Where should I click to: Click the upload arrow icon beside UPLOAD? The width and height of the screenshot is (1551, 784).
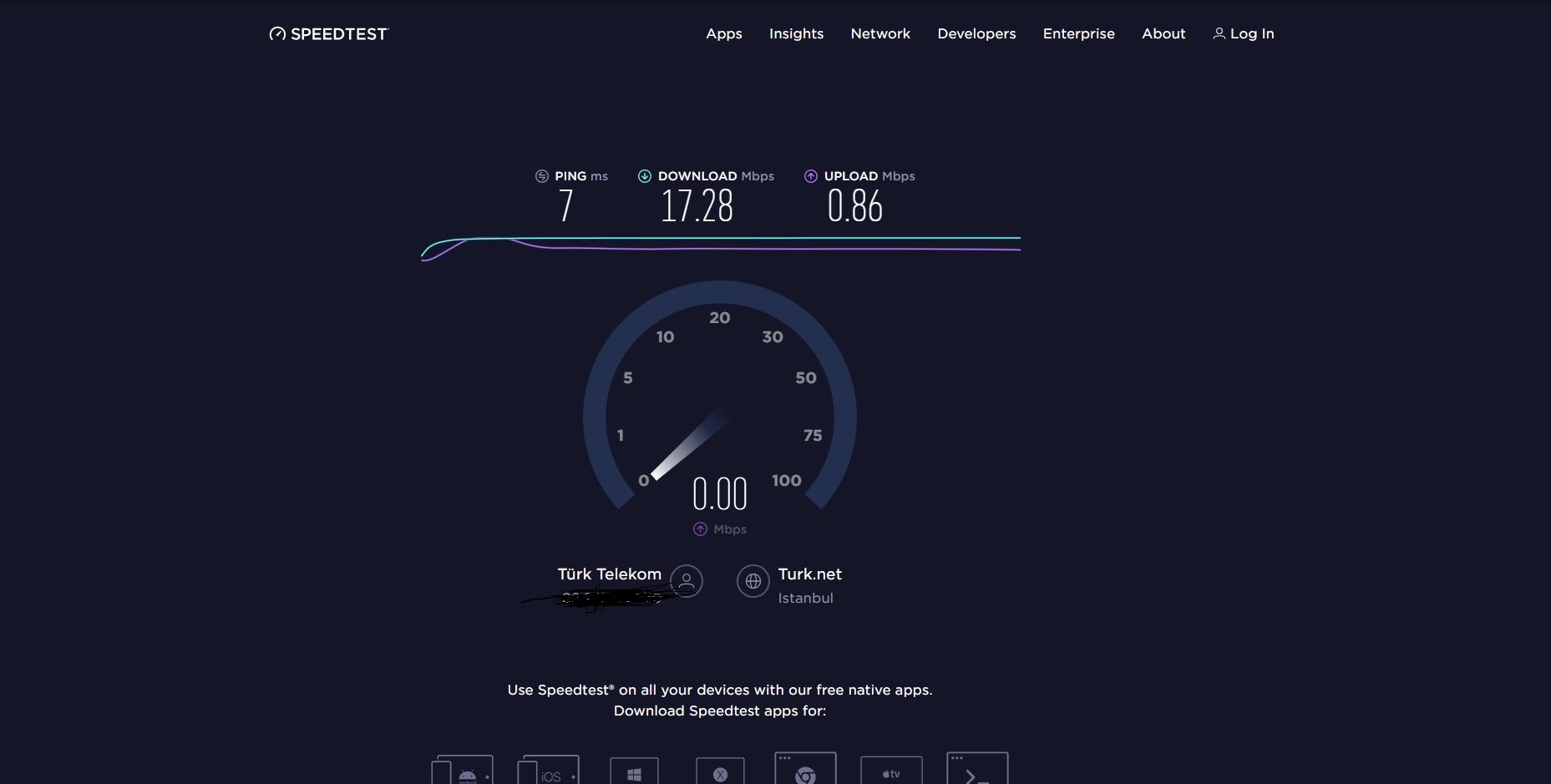pos(811,176)
